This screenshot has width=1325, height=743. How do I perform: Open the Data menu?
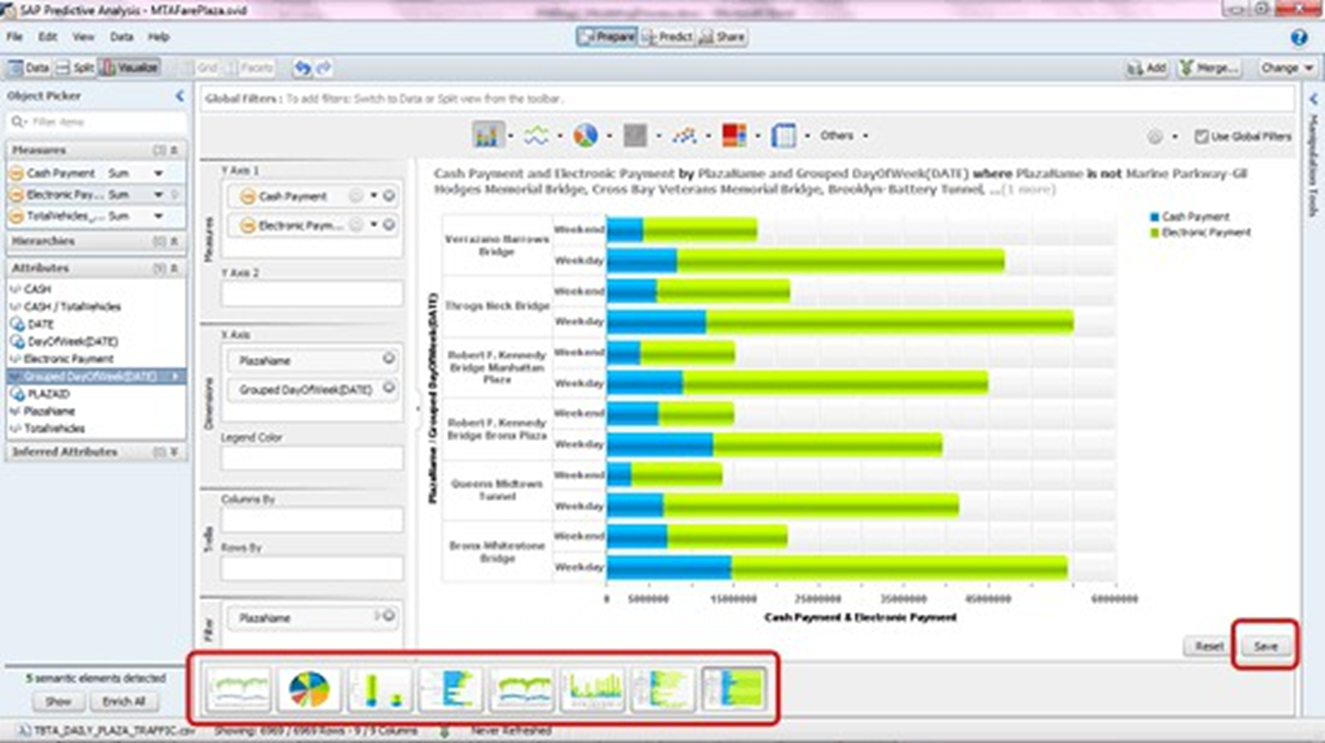coord(121,37)
